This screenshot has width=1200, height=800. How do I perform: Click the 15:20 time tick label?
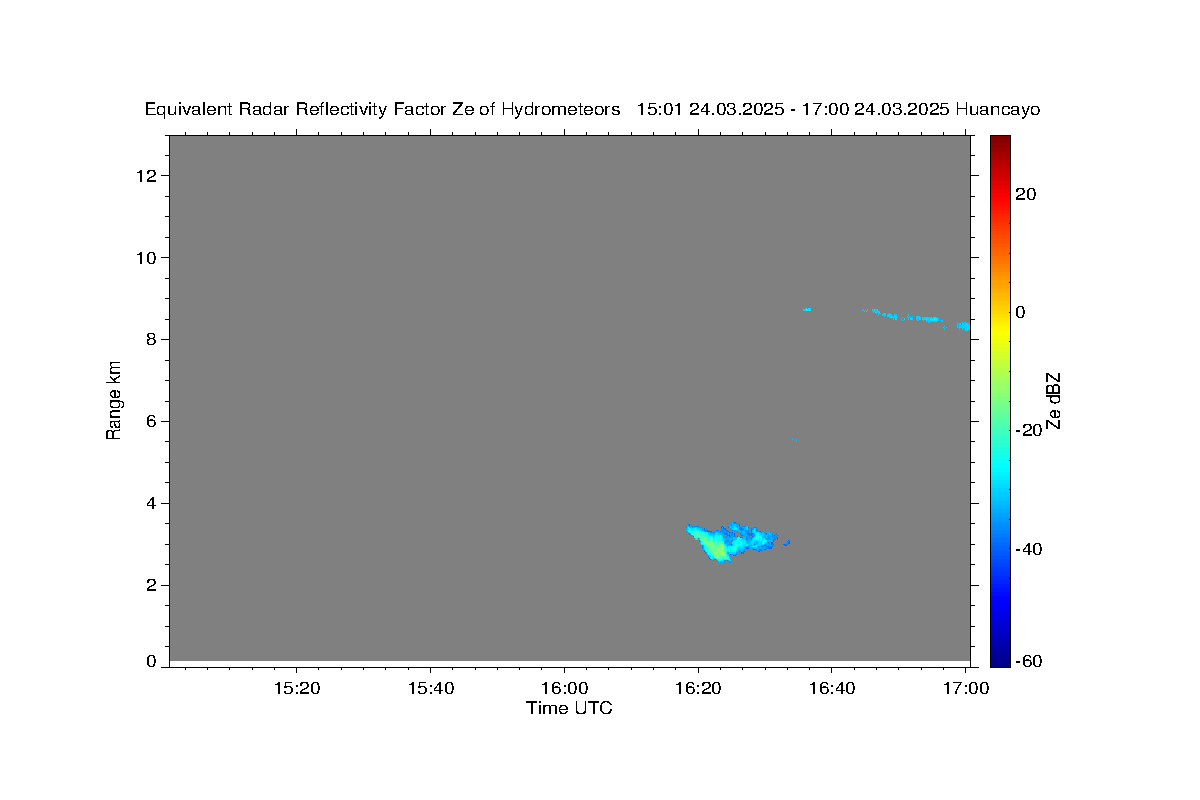(297, 688)
